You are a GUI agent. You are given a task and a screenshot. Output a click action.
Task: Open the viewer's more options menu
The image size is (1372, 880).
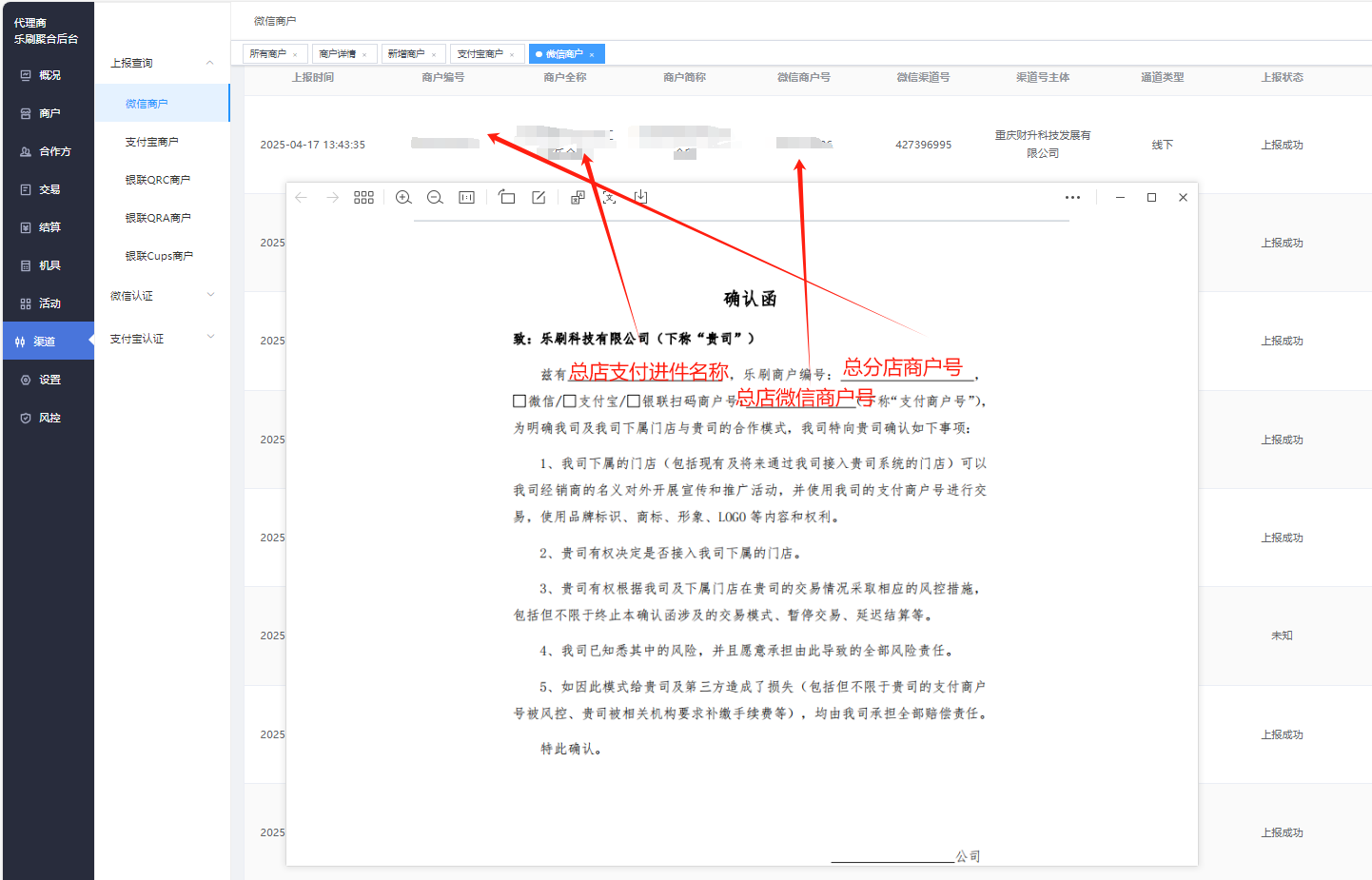click(1072, 197)
